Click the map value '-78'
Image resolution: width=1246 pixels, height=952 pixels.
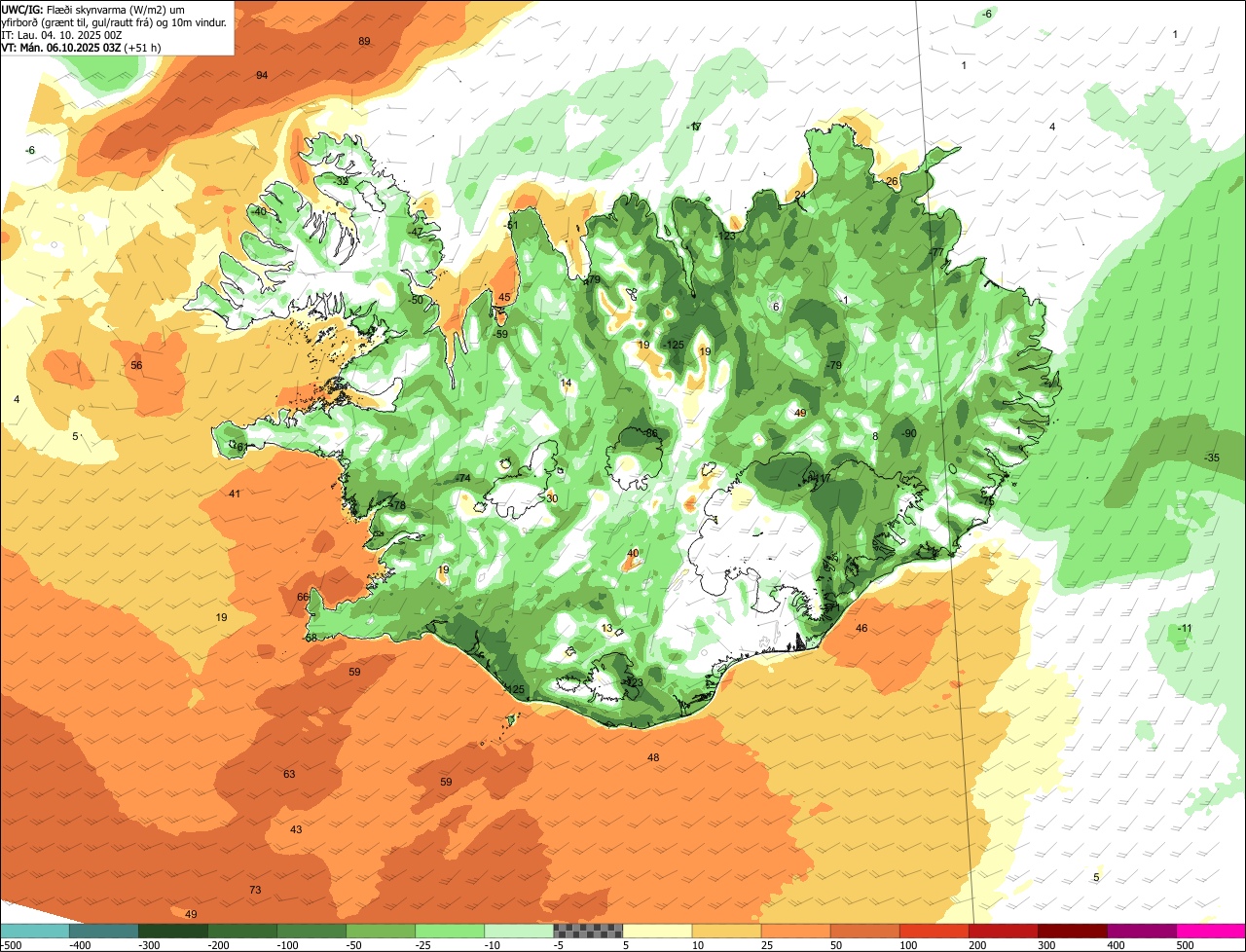[x=396, y=505]
